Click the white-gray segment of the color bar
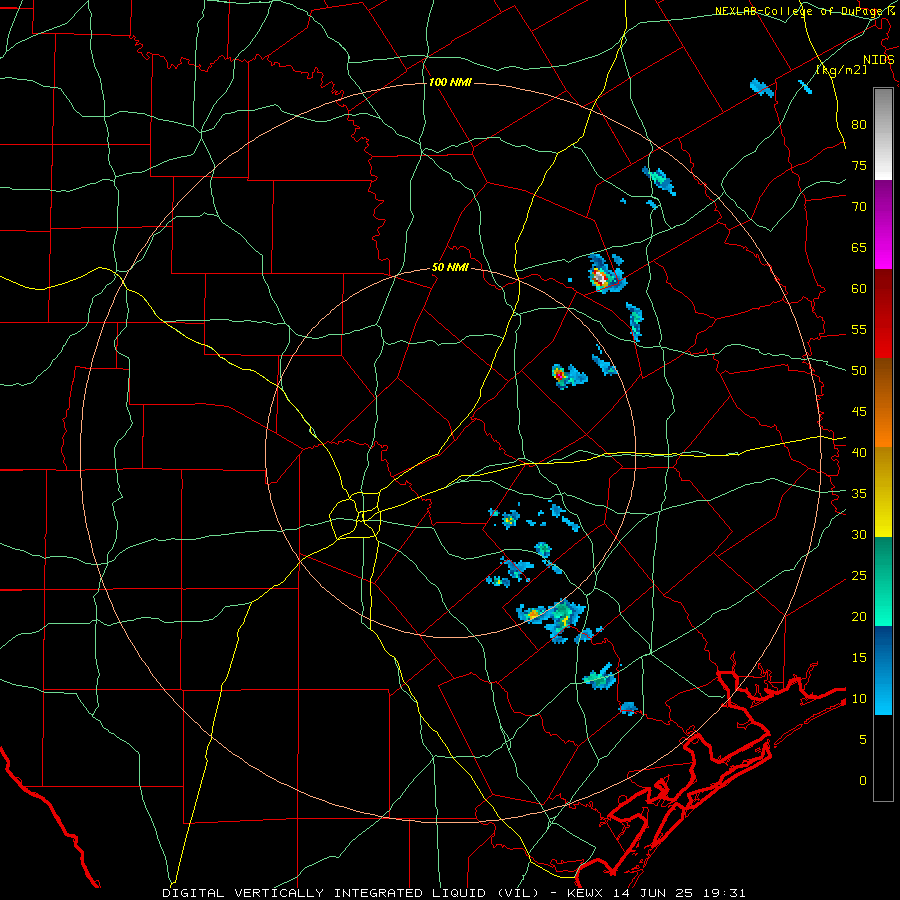 (x=883, y=134)
